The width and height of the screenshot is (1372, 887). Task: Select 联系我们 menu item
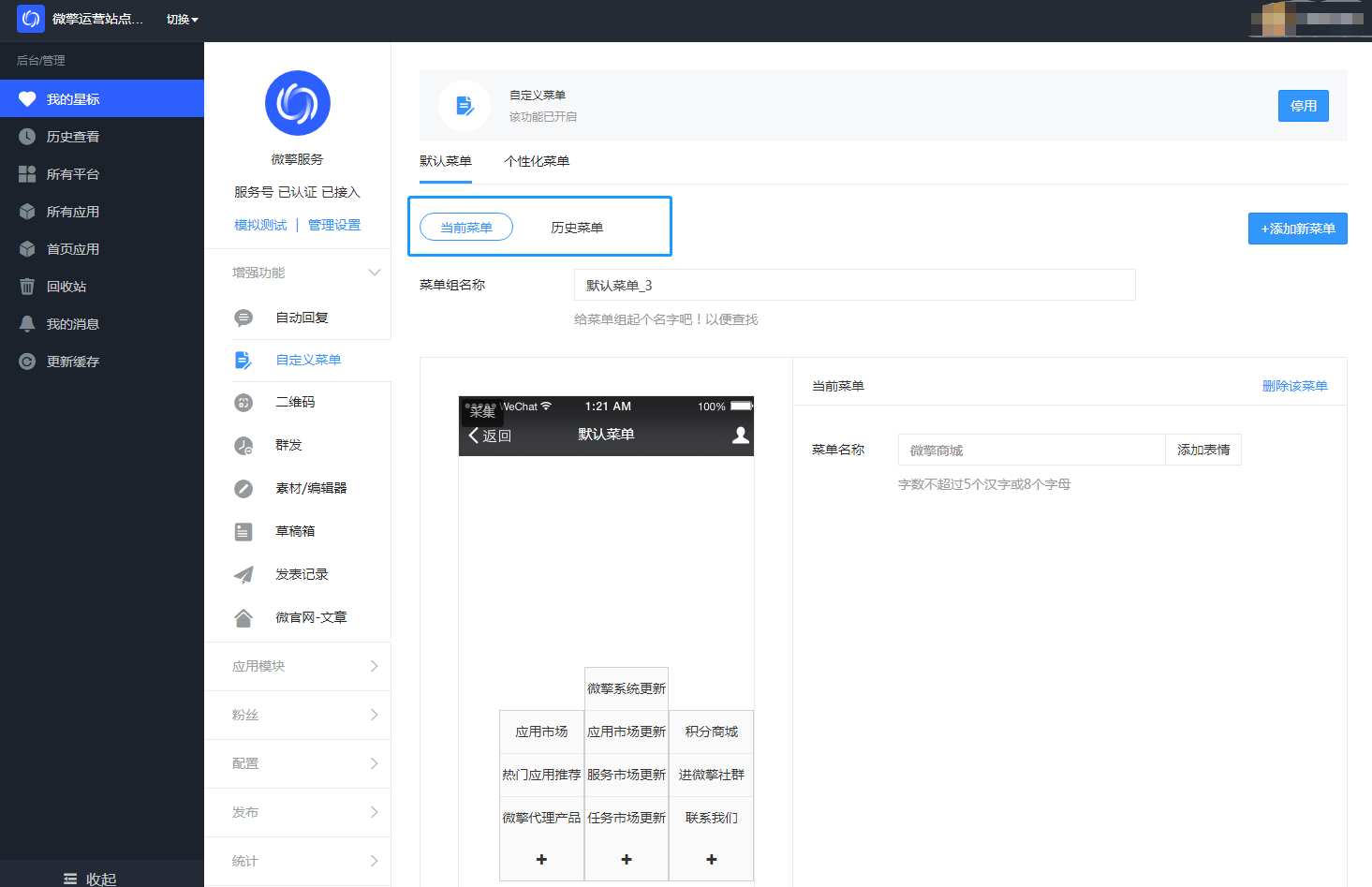click(x=712, y=818)
